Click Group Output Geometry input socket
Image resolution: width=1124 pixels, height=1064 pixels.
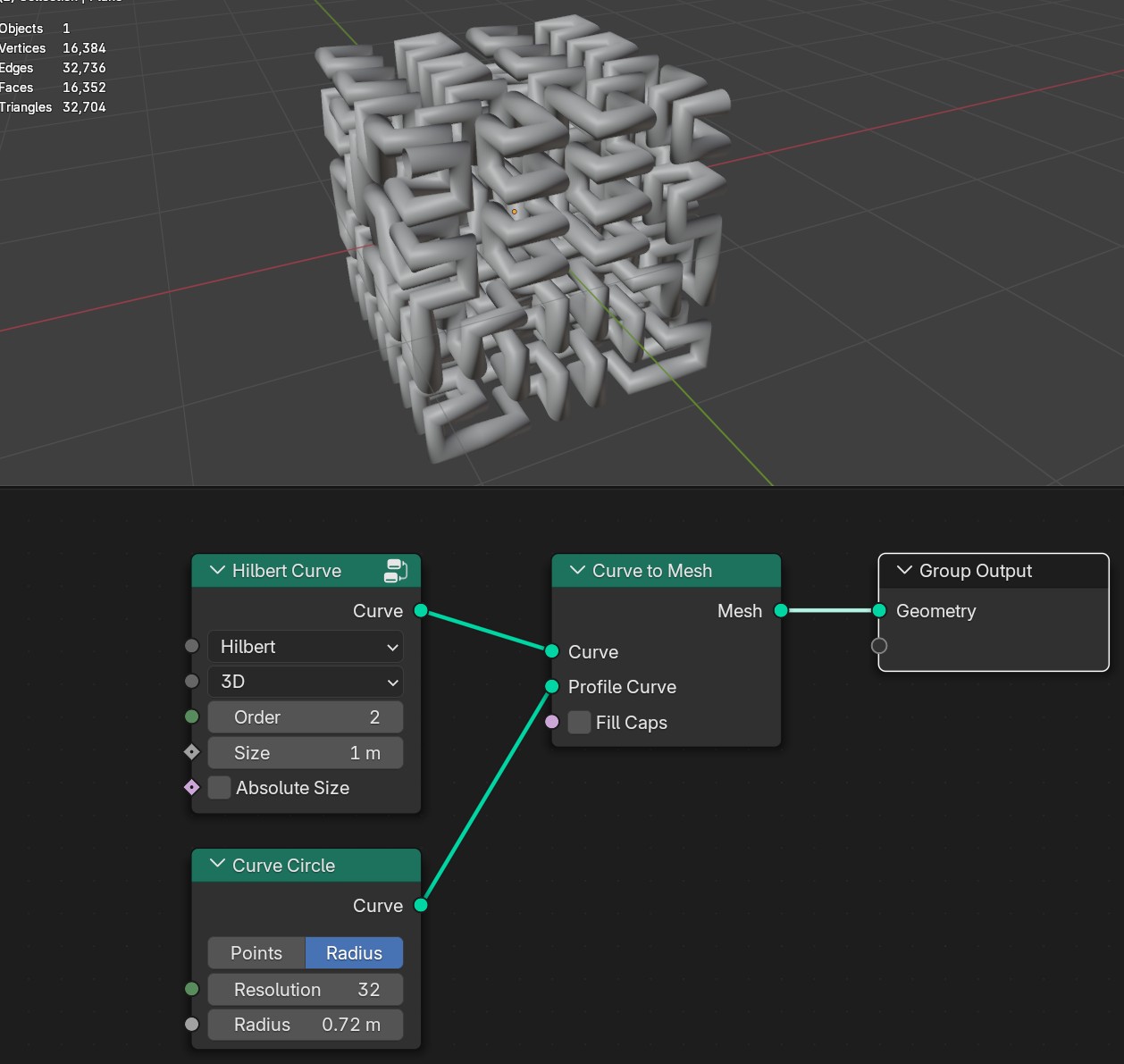[879, 610]
